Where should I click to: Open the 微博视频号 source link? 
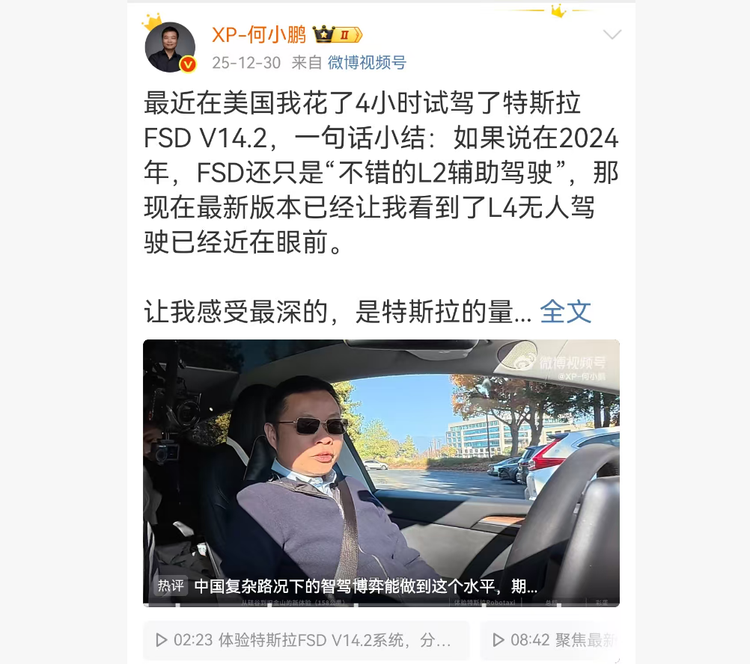point(367,63)
